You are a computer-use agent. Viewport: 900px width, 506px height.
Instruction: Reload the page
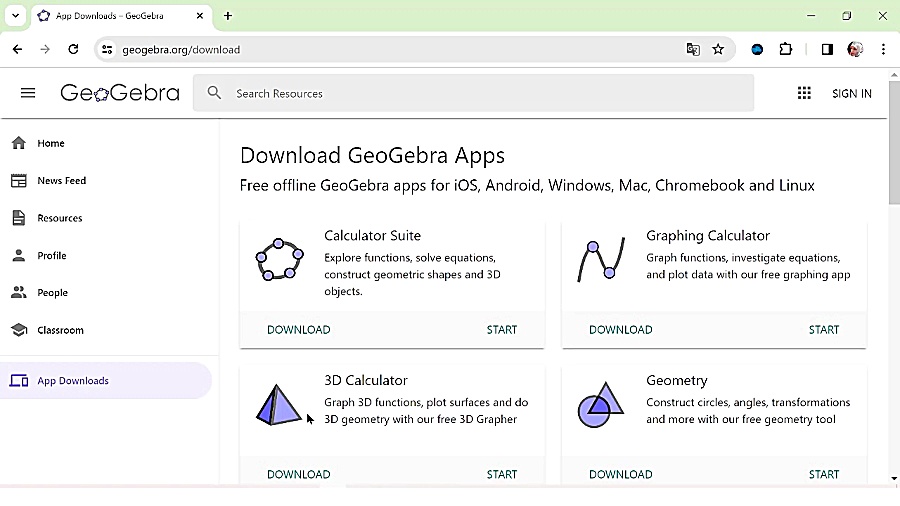pos(73,49)
